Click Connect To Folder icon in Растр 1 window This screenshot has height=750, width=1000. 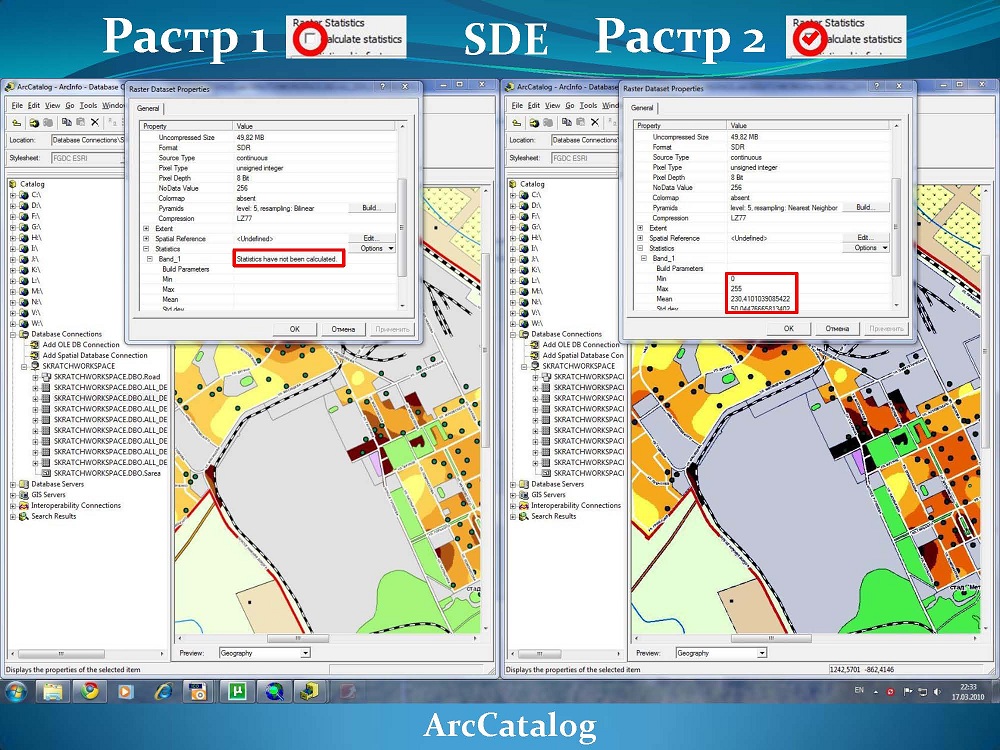coord(34,122)
